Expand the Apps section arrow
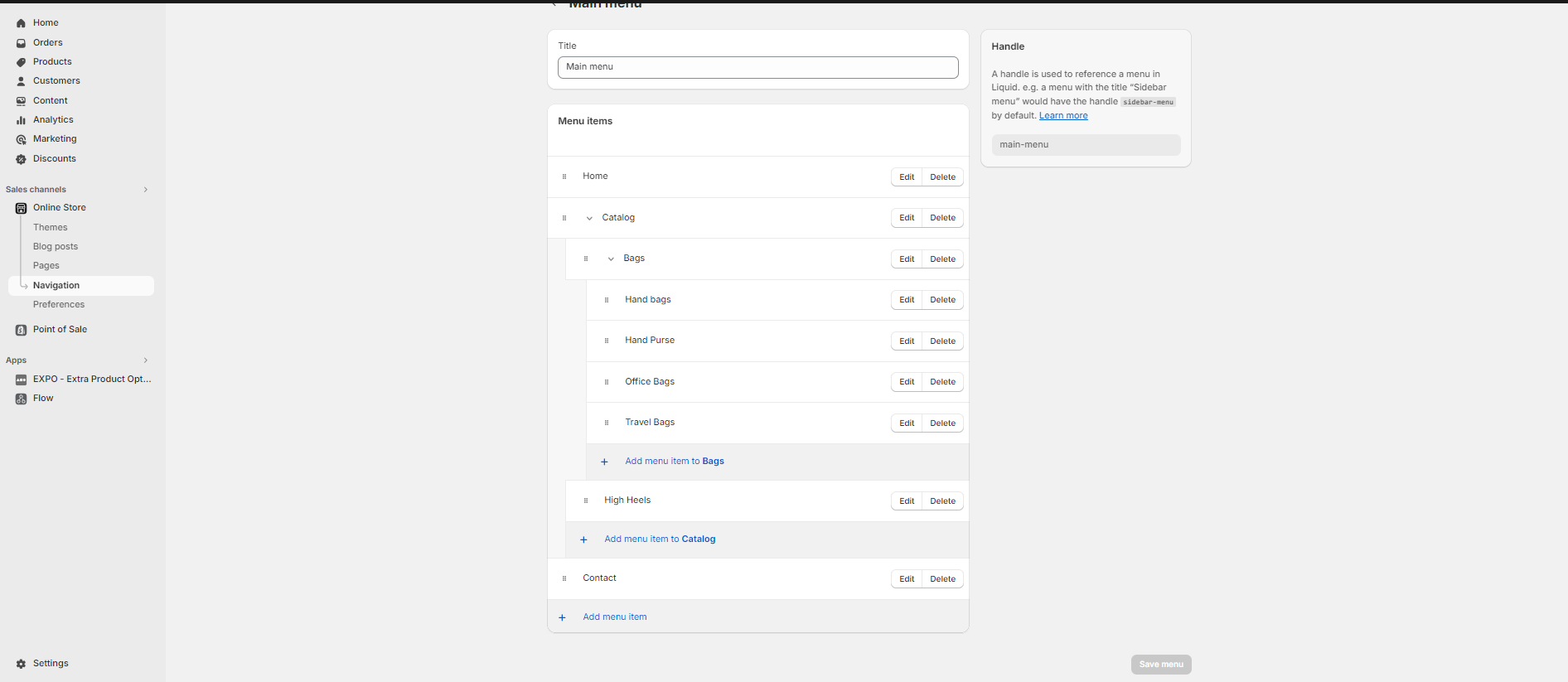This screenshot has width=1568, height=682. (146, 360)
